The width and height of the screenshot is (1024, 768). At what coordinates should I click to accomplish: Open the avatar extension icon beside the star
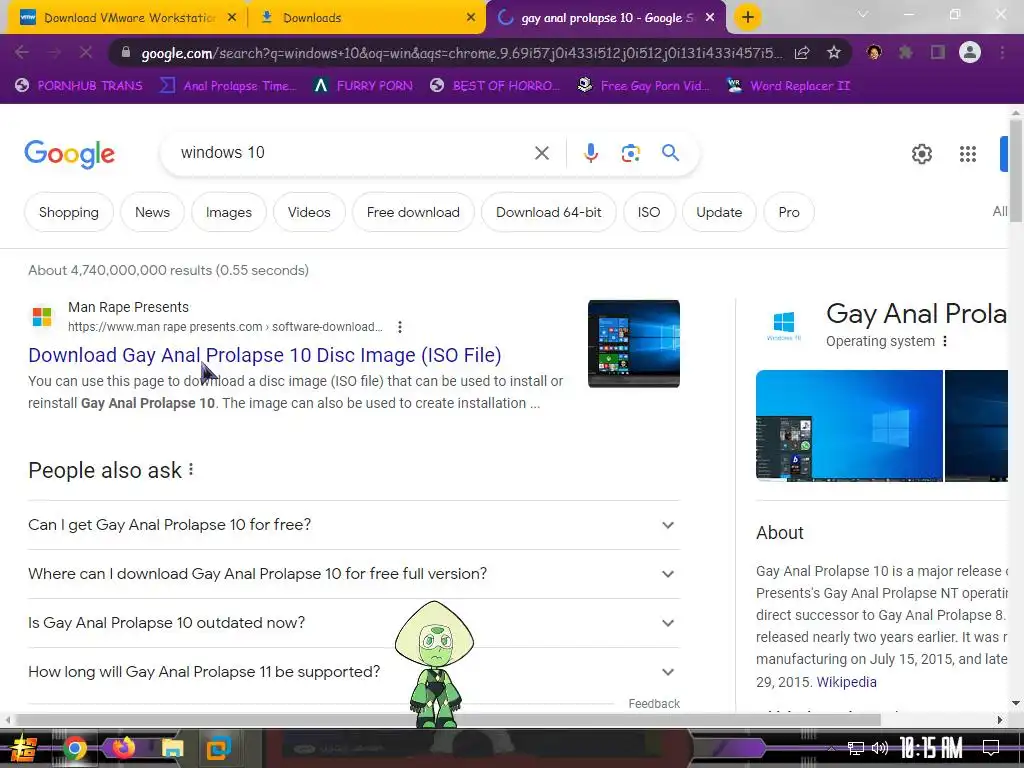pos(874,52)
